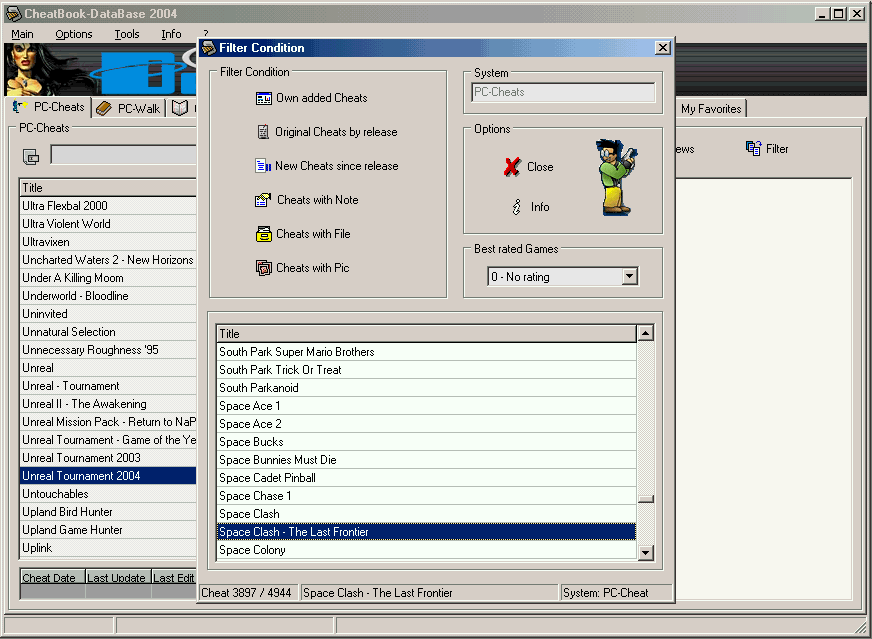Click the Filter icon in main toolbar

point(754,149)
